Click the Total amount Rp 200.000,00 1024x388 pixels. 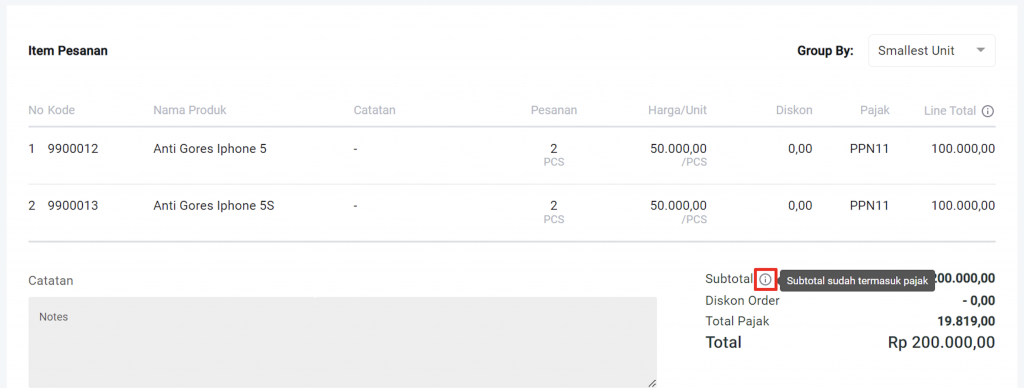pos(942,342)
